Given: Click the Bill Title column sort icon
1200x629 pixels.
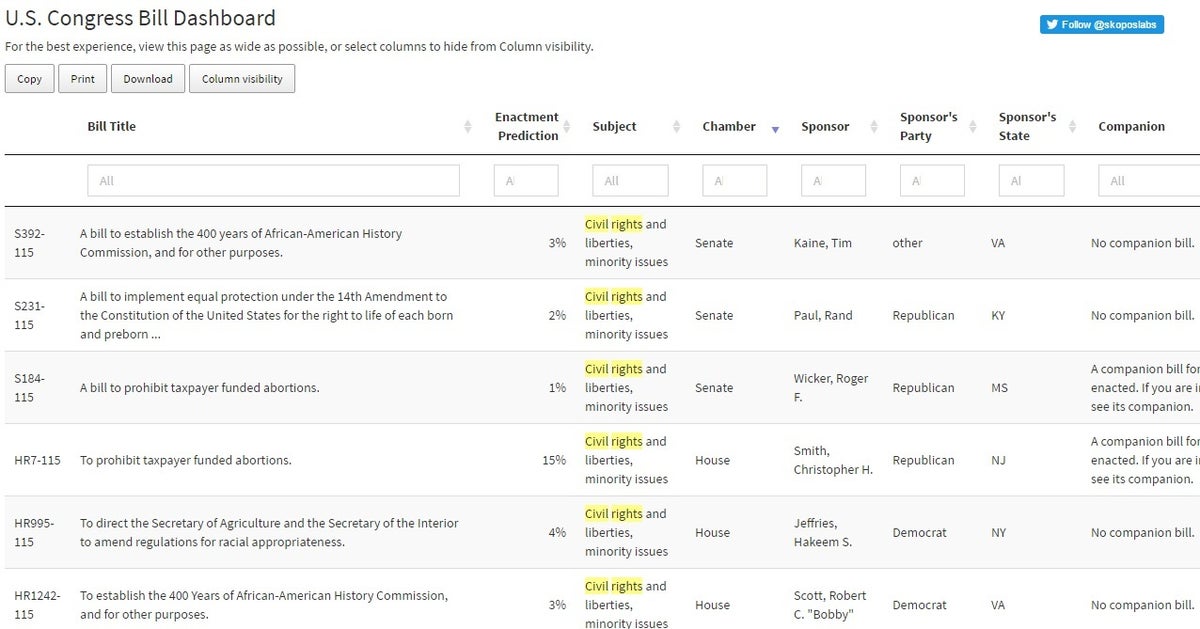Looking at the screenshot, I should pyautogui.click(x=468, y=127).
